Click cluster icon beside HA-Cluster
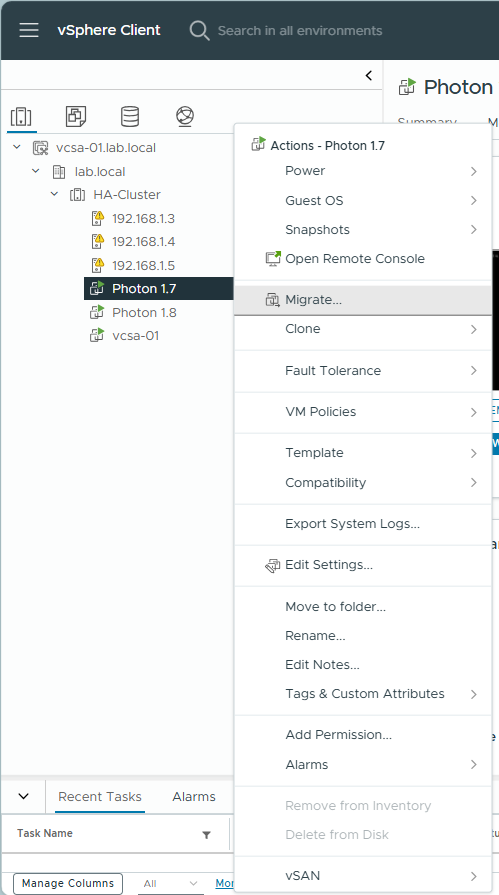 (77, 195)
